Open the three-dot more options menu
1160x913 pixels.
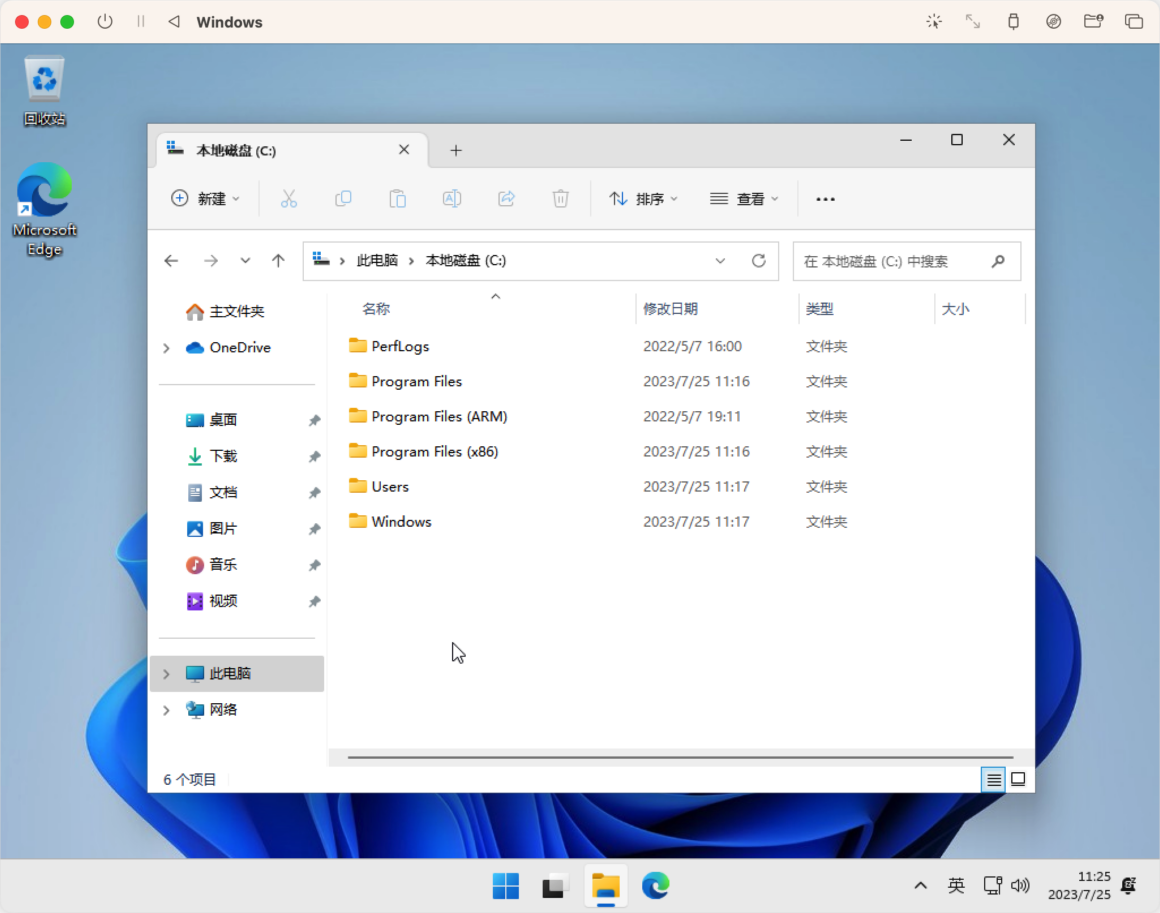point(826,199)
